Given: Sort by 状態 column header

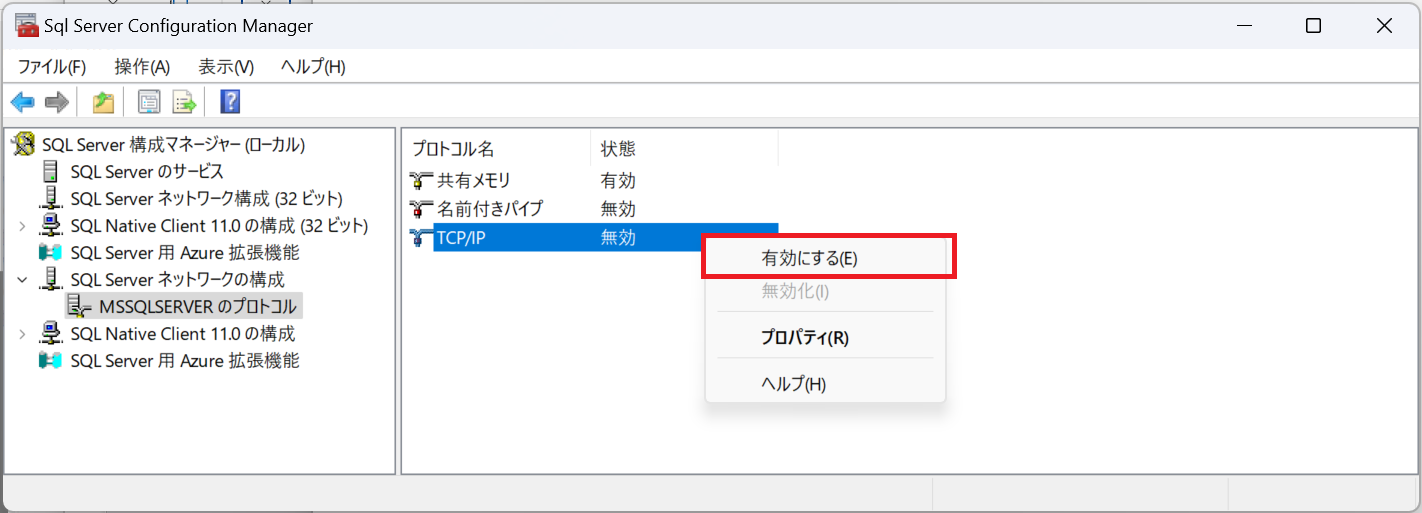Looking at the screenshot, I should click(684, 149).
